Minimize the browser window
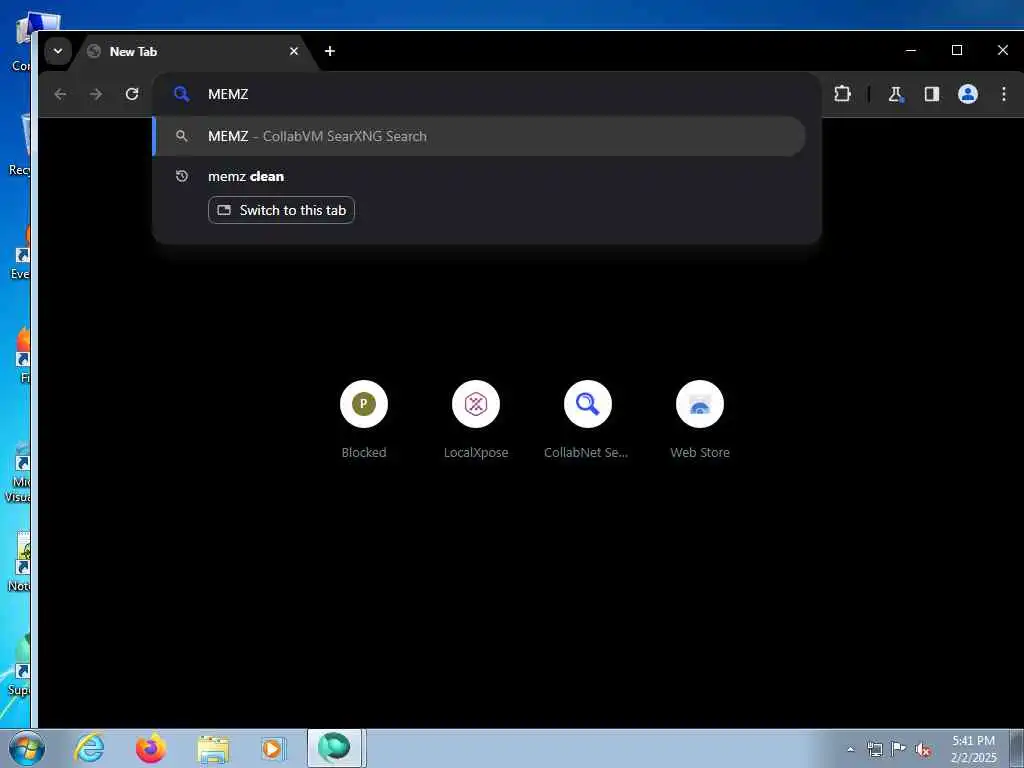This screenshot has width=1024, height=768. [911, 50]
